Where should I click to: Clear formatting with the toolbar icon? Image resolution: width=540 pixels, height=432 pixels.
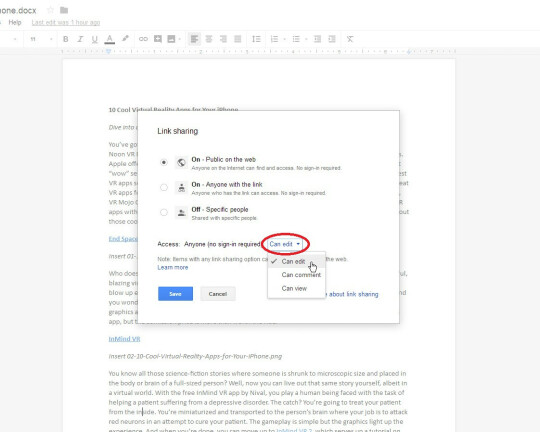(x=350, y=39)
